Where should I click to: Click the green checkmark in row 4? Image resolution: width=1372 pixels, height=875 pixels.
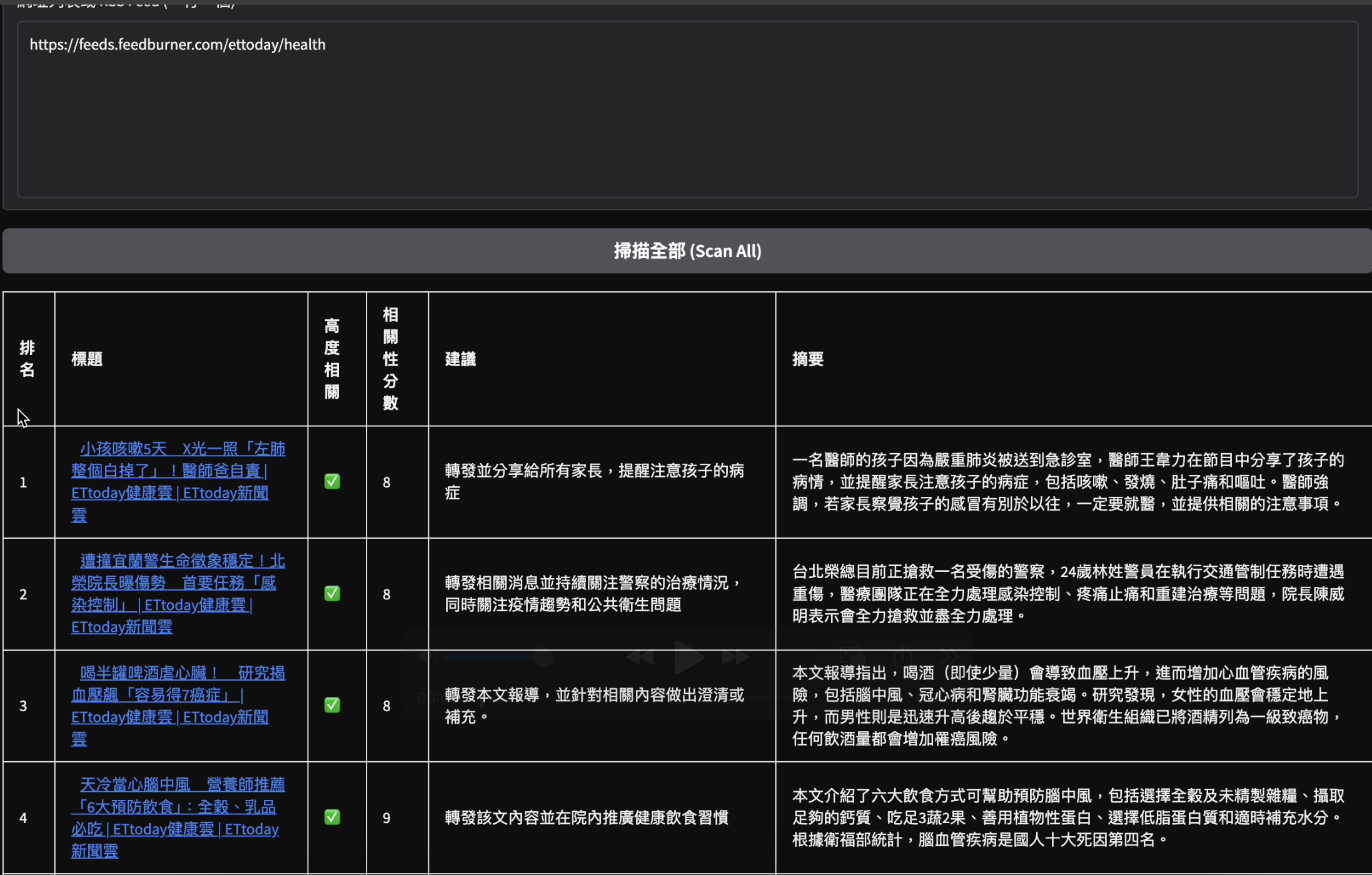point(332,817)
